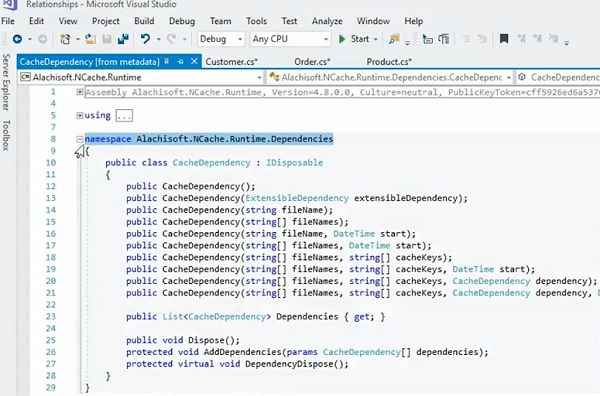Click the Navigate Backward arrow icon

coord(17,39)
